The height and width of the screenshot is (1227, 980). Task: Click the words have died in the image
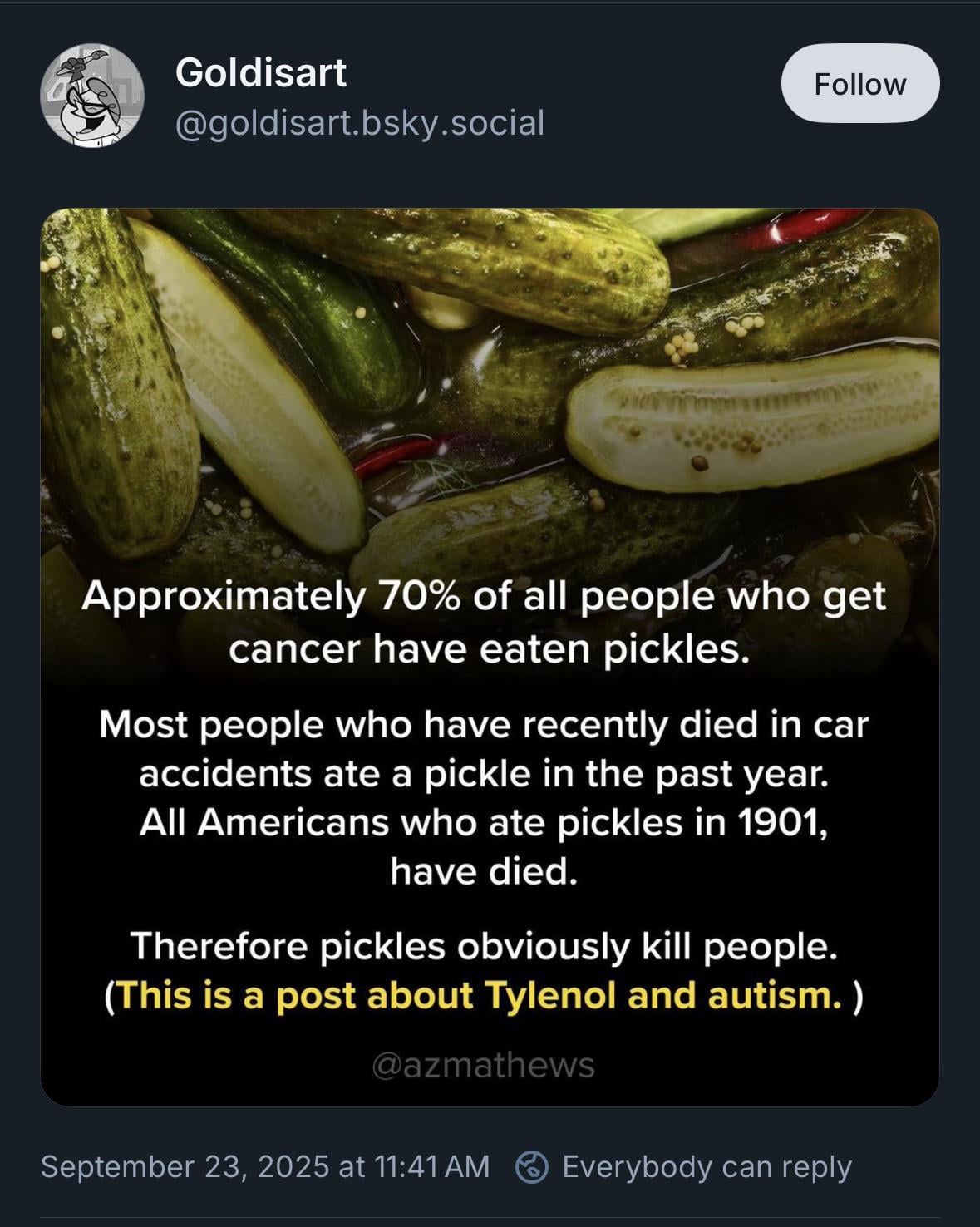[483, 871]
